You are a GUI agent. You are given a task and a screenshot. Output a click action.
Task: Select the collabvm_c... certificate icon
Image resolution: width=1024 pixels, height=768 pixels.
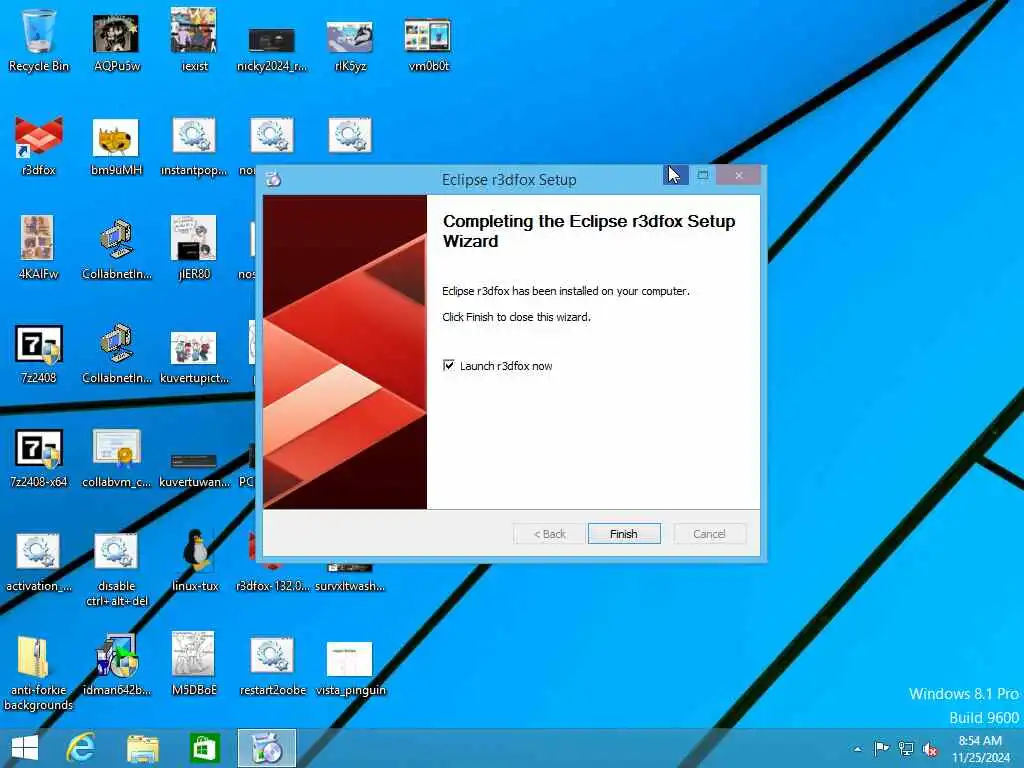click(x=116, y=457)
